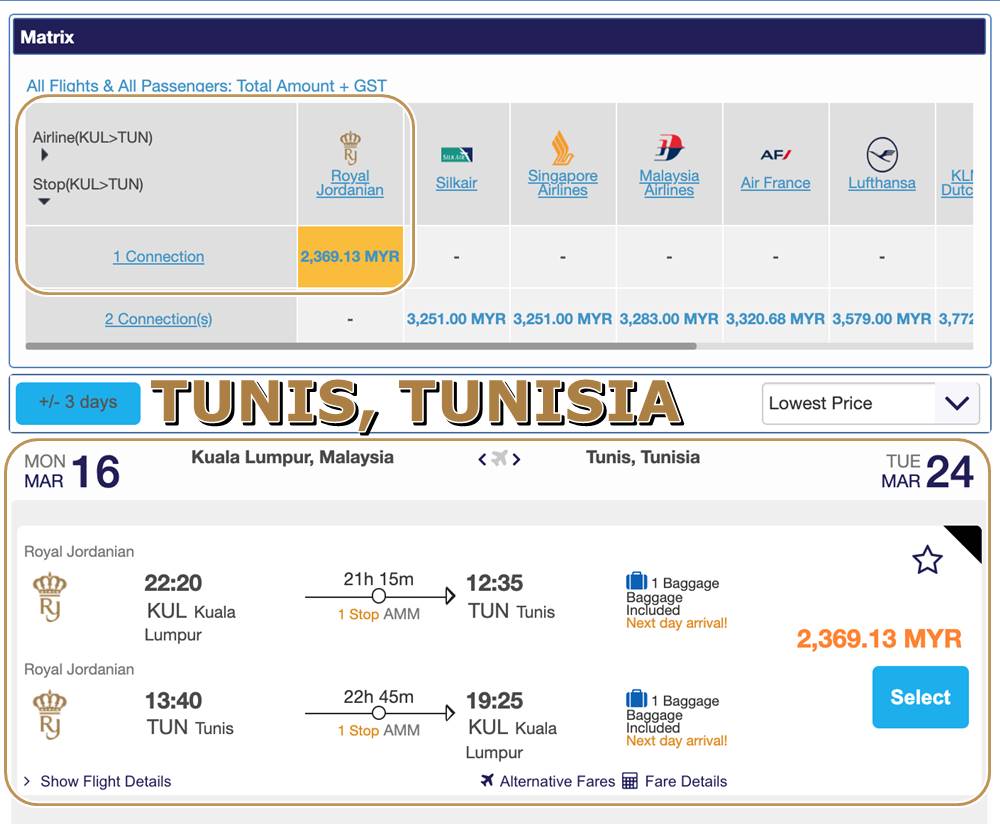Click the Matrix panel header
This screenshot has height=824, width=1000.
click(x=499, y=36)
